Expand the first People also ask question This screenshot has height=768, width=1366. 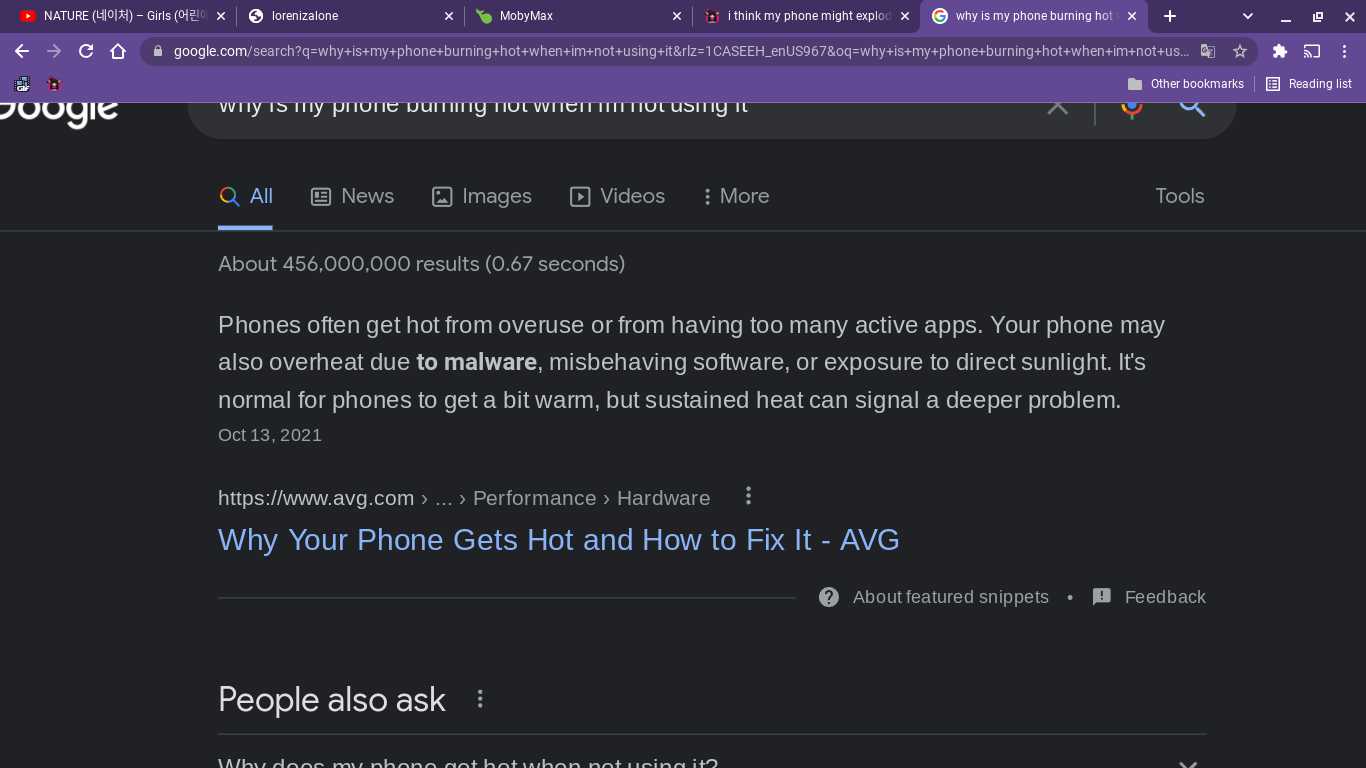click(x=712, y=762)
